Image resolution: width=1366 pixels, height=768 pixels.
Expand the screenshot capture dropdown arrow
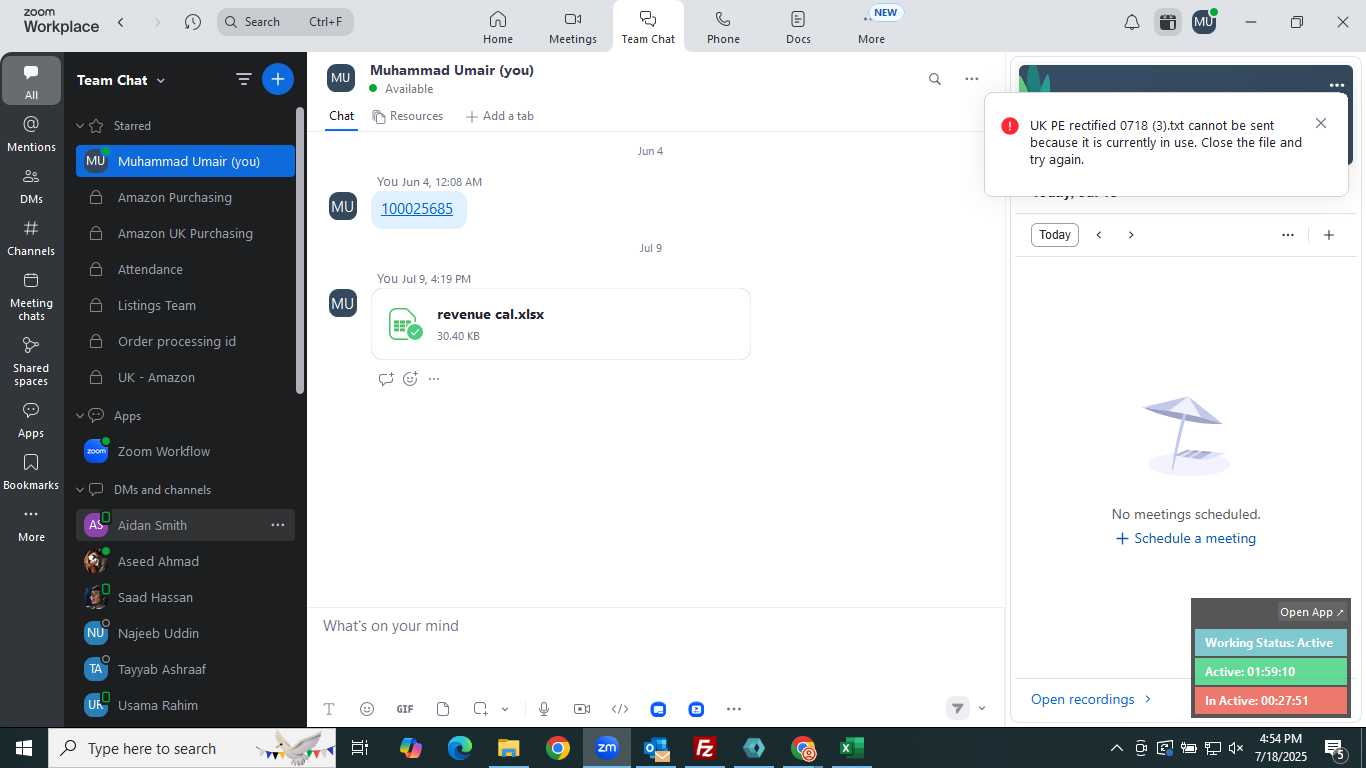[x=505, y=709]
